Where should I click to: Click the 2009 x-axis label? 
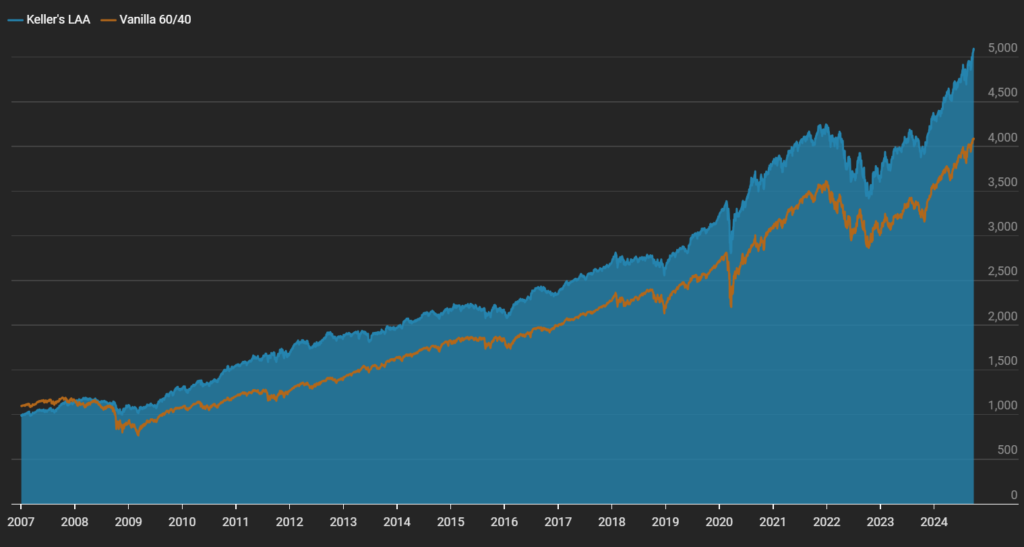(128, 522)
